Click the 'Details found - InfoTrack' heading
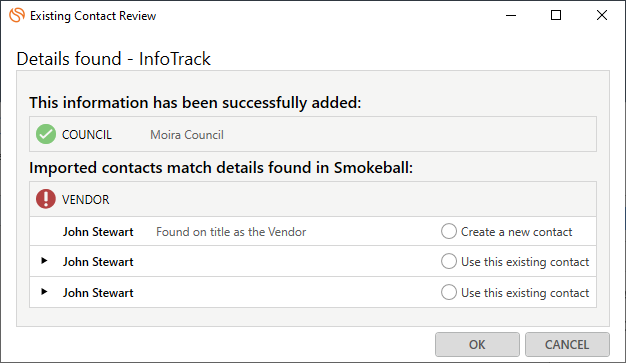The height and width of the screenshot is (363, 626). click(113, 59)
